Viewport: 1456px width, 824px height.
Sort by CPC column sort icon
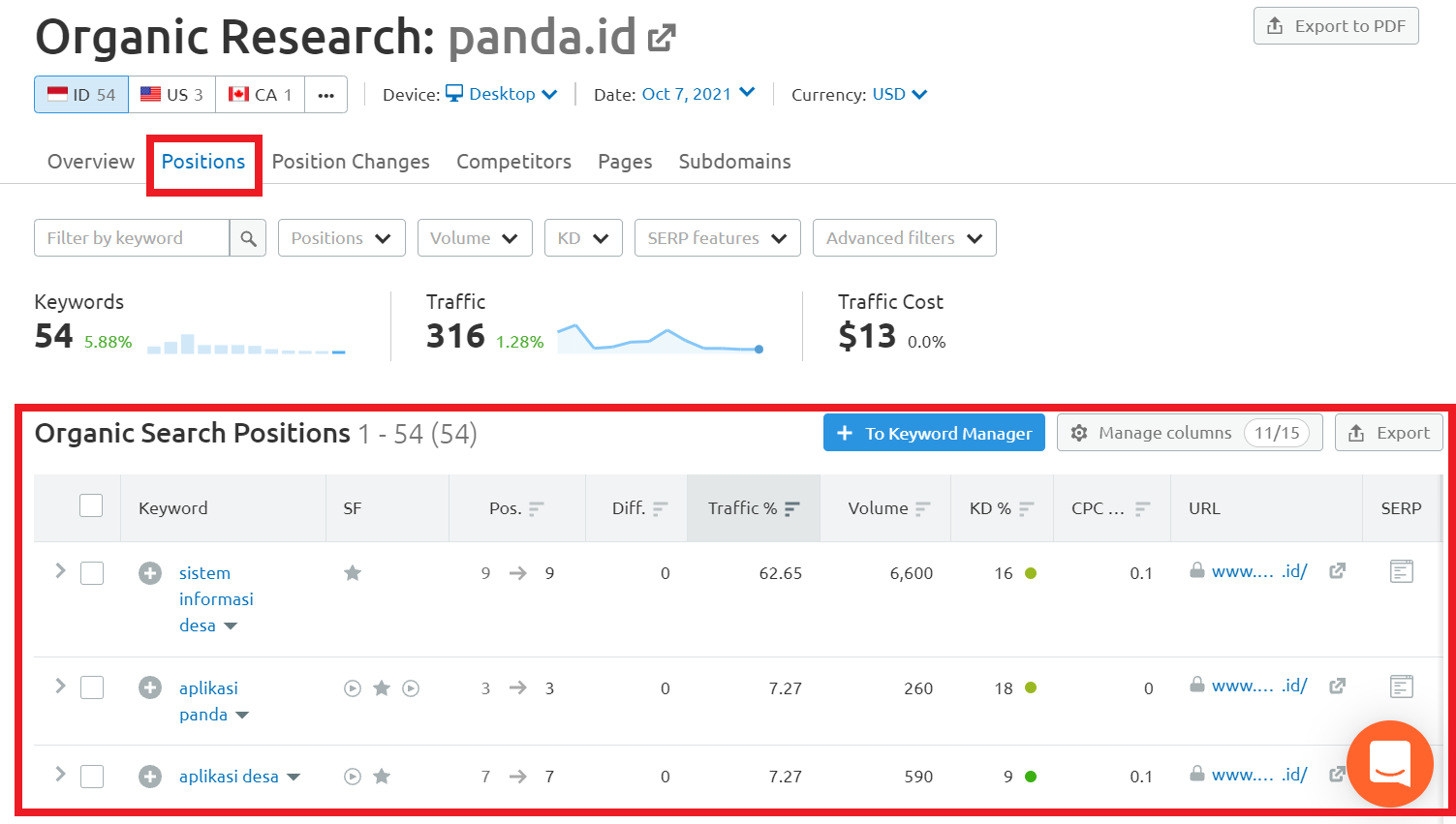[x=1143, y=509]
